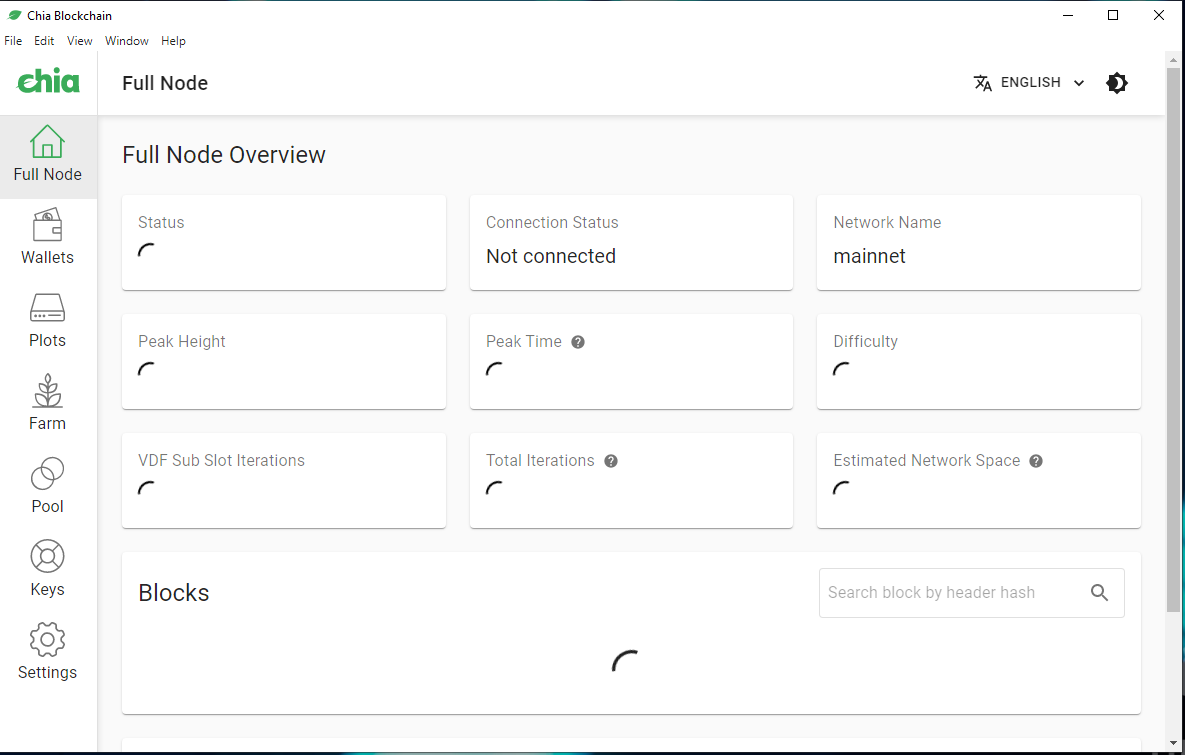
Task: Click the 'Status' card label
Action: (x=161, y=223)
